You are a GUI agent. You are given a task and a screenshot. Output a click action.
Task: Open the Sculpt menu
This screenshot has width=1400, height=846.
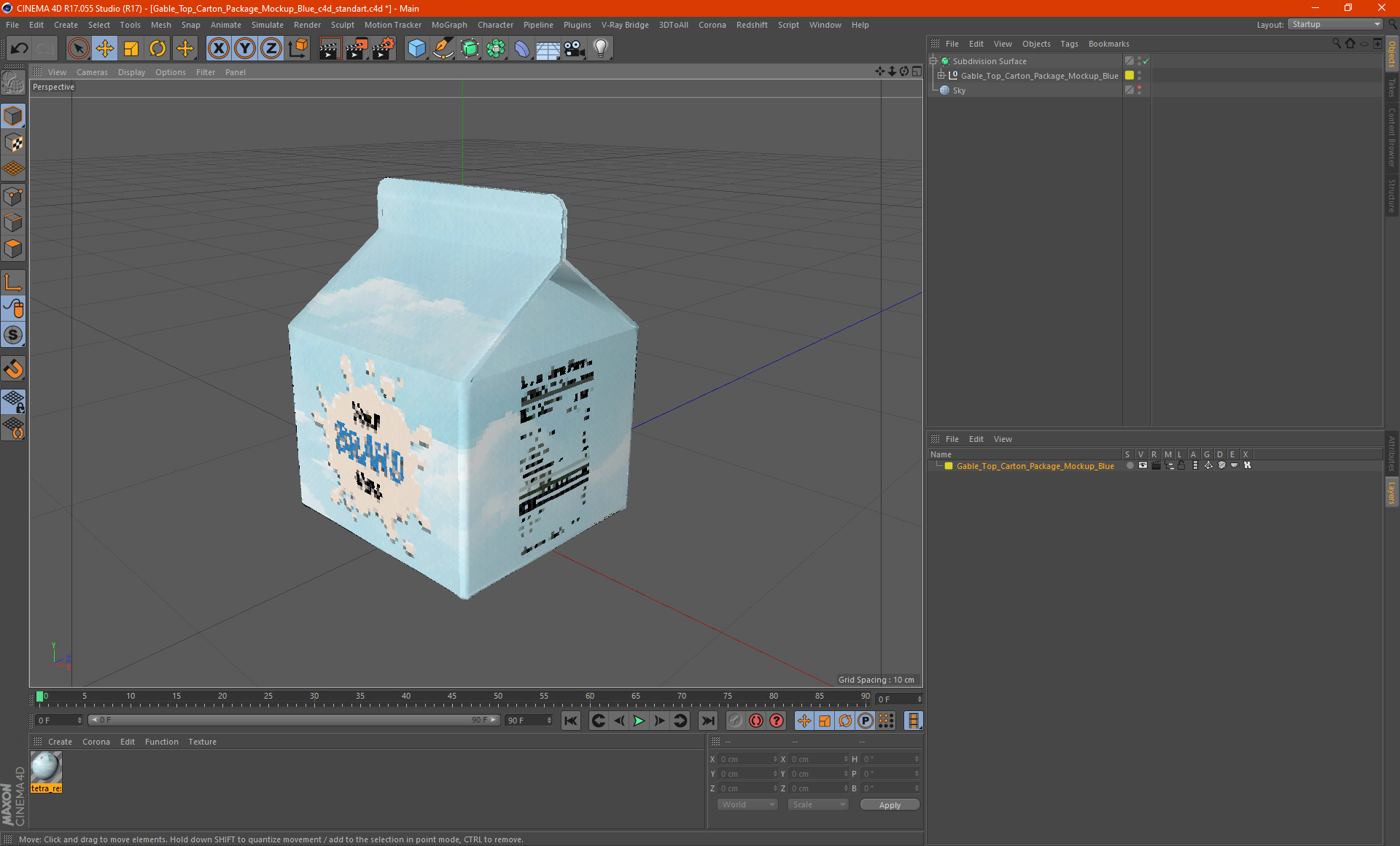pyautogui.click(x=342, y=25)
